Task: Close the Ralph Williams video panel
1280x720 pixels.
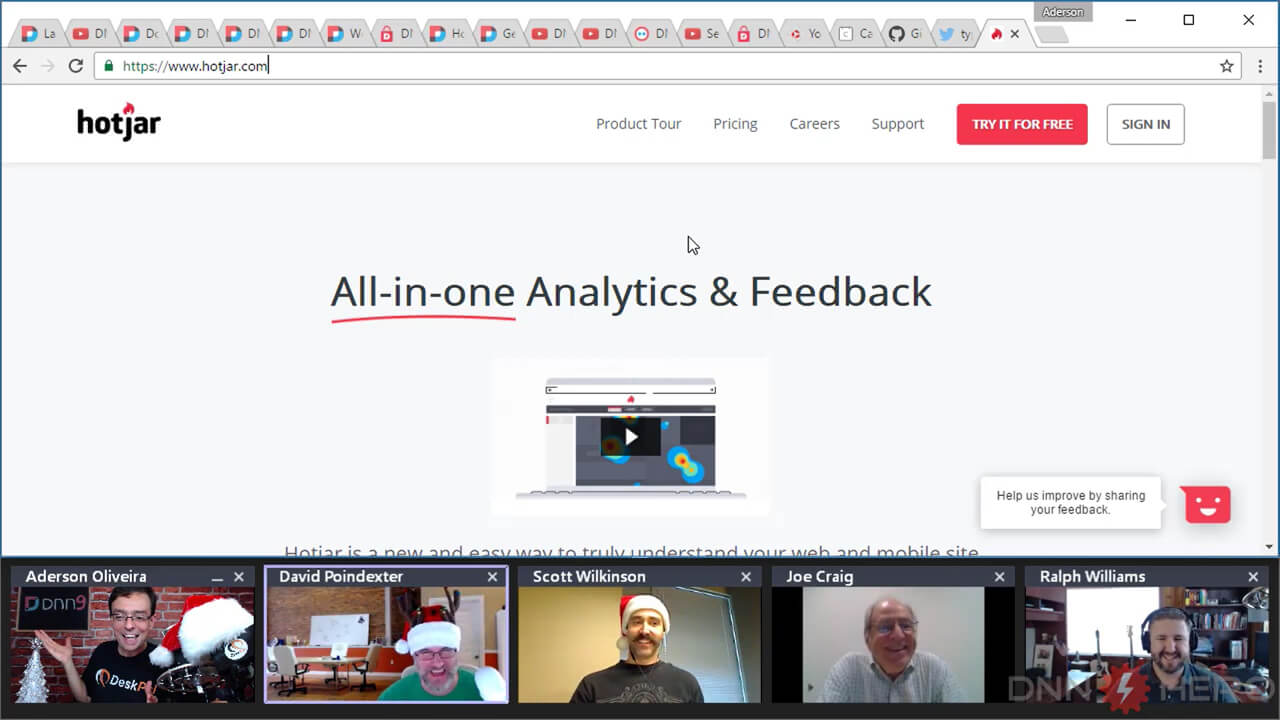Action: tap(1253, 577)
